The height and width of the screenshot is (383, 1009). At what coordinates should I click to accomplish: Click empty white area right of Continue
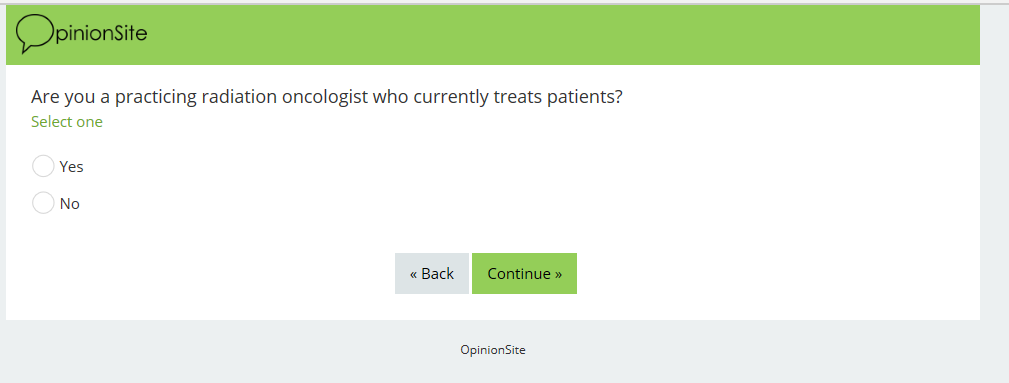click(772, 274)
